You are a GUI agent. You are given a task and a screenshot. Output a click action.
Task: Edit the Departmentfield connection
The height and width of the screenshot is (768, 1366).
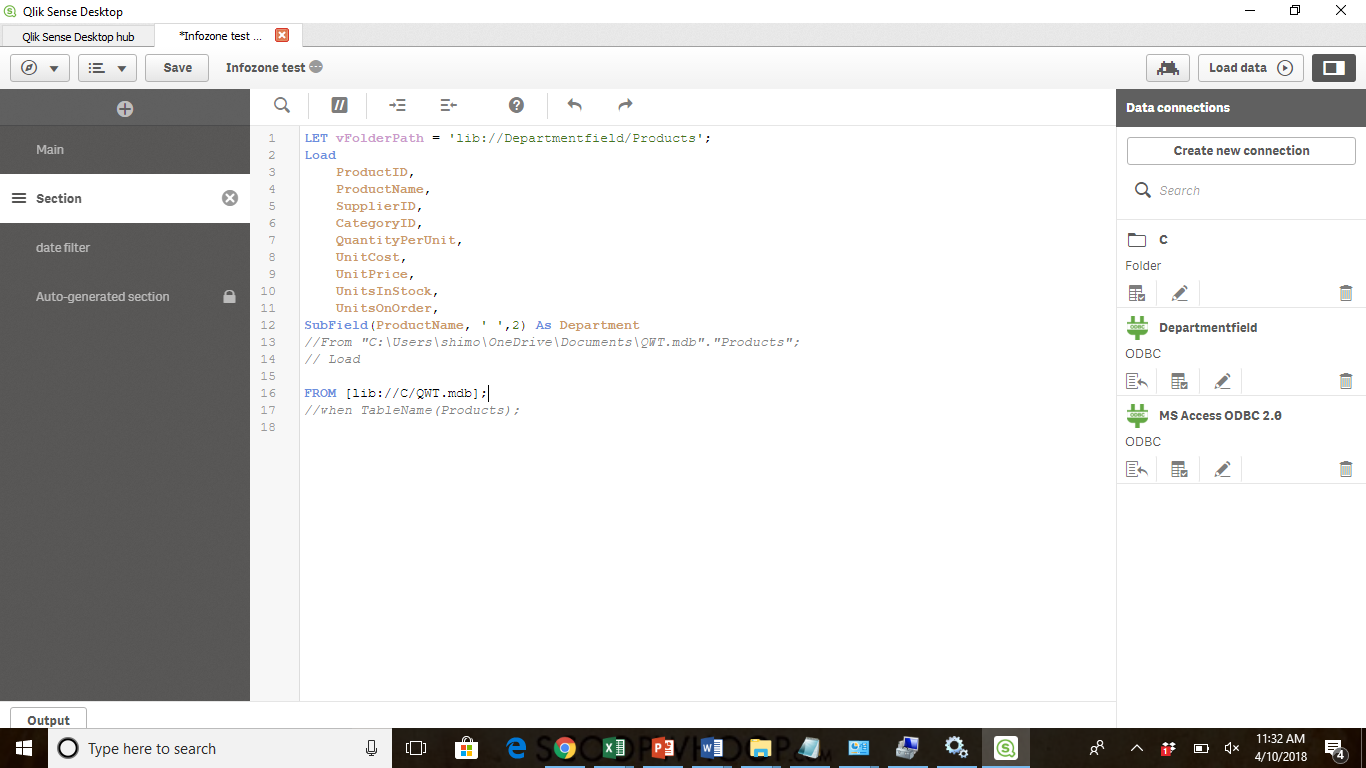[x=1222, y=381]
